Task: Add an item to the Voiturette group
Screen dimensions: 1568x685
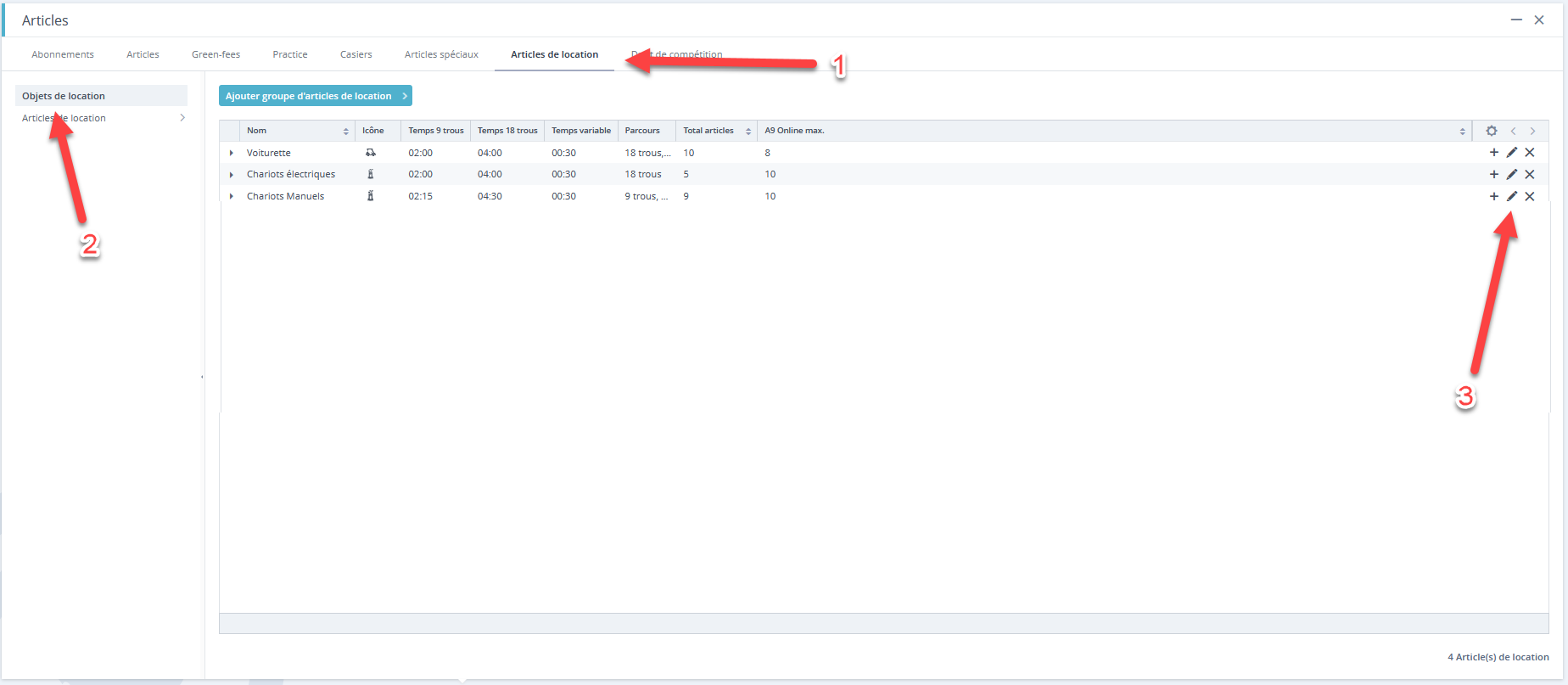Action: (1494, 153)
